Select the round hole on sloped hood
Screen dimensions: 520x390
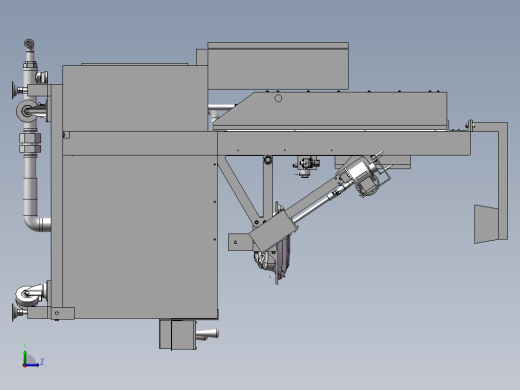tap(278, 98)
